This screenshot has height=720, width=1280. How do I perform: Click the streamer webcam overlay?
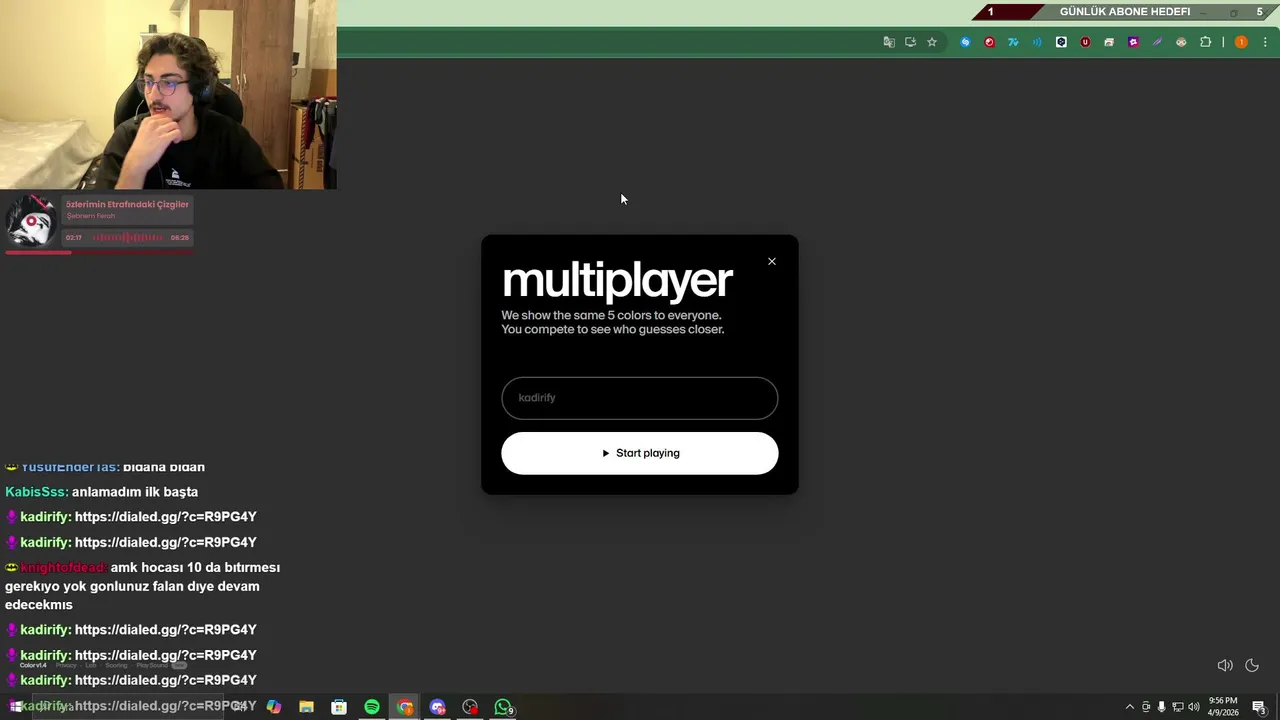168,94
